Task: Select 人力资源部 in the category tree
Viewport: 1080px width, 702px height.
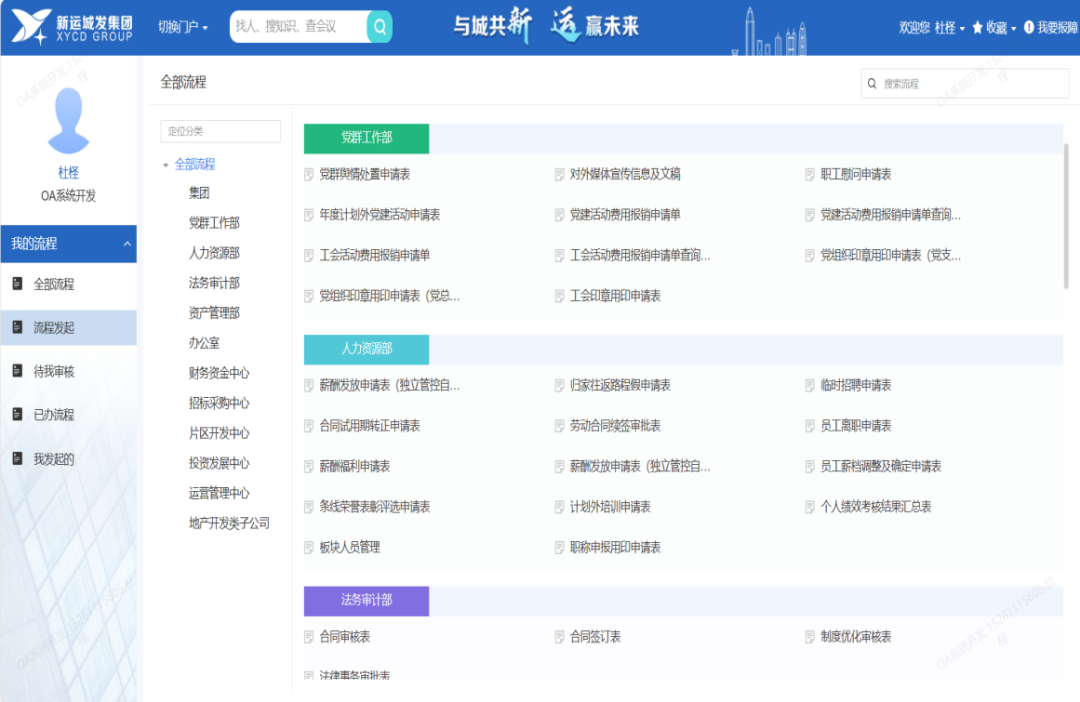Action: 214,253
